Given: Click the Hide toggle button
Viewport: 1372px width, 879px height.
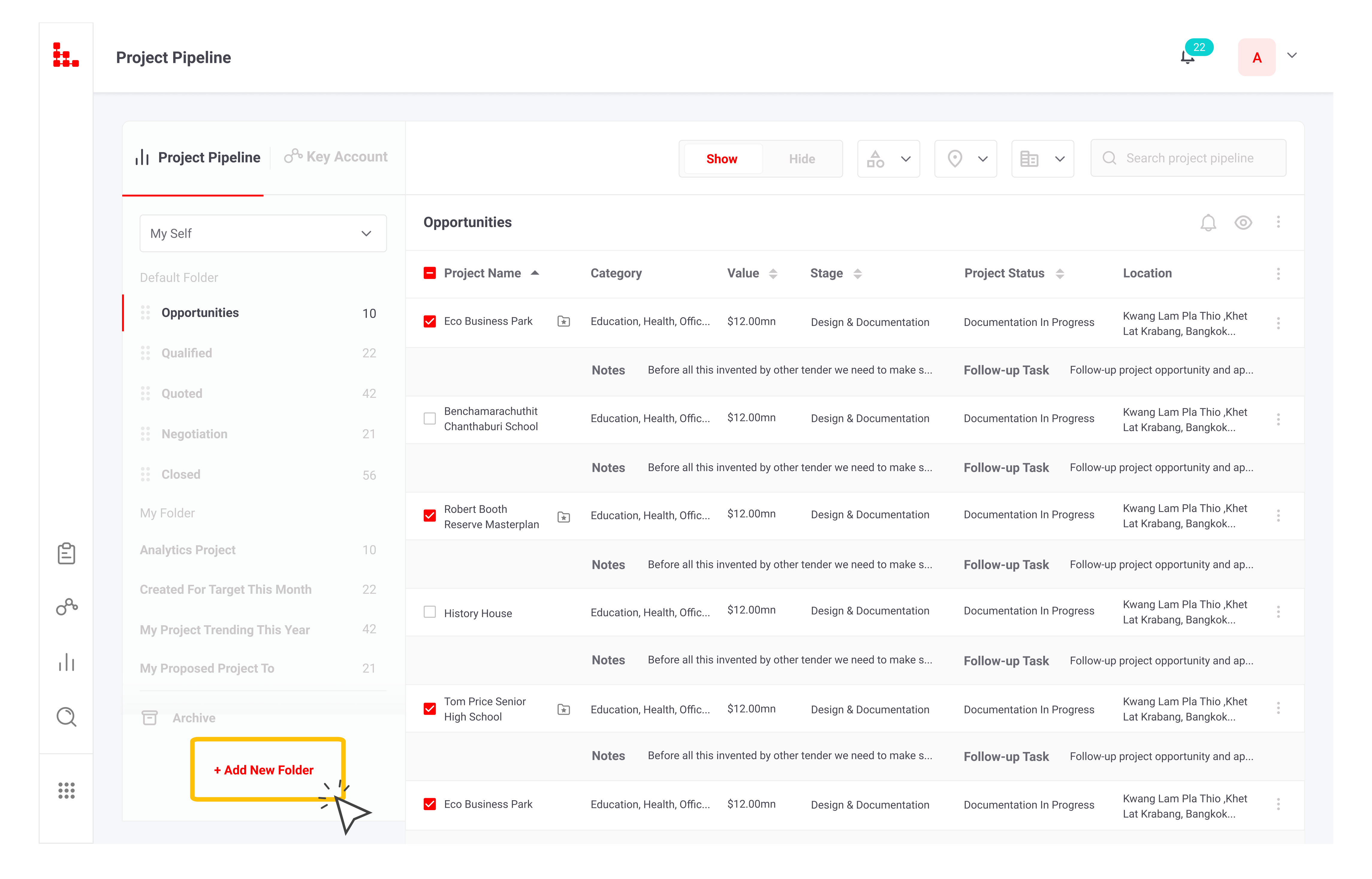Looking at the screenshot, I should click(x=802, y=159).
